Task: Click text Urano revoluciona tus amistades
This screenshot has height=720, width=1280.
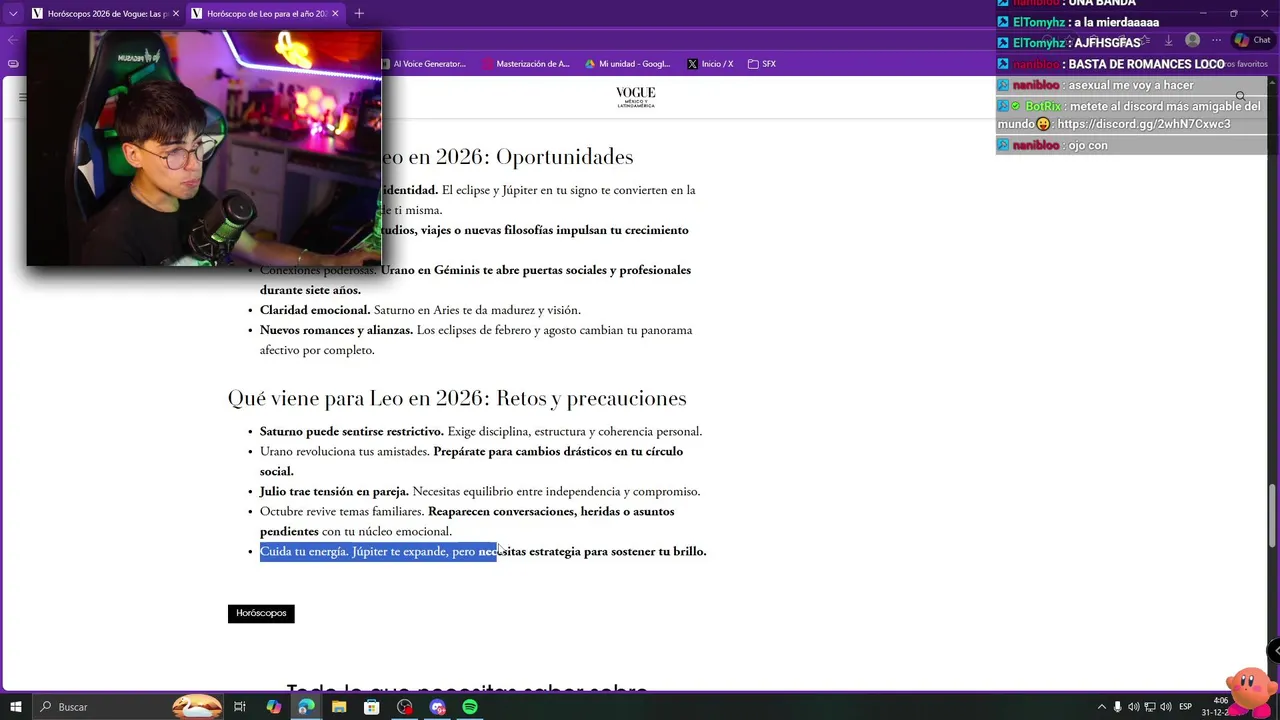Action: click(345, 451)
